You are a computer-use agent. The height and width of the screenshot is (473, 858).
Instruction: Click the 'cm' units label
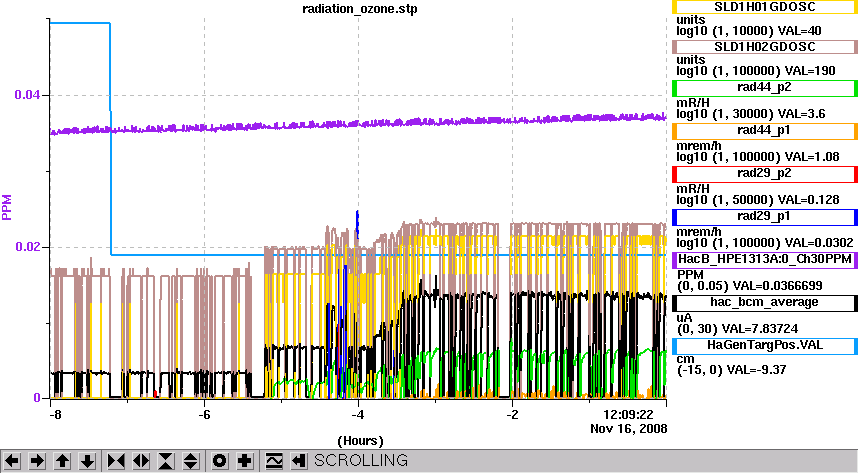tap(685, 359)
